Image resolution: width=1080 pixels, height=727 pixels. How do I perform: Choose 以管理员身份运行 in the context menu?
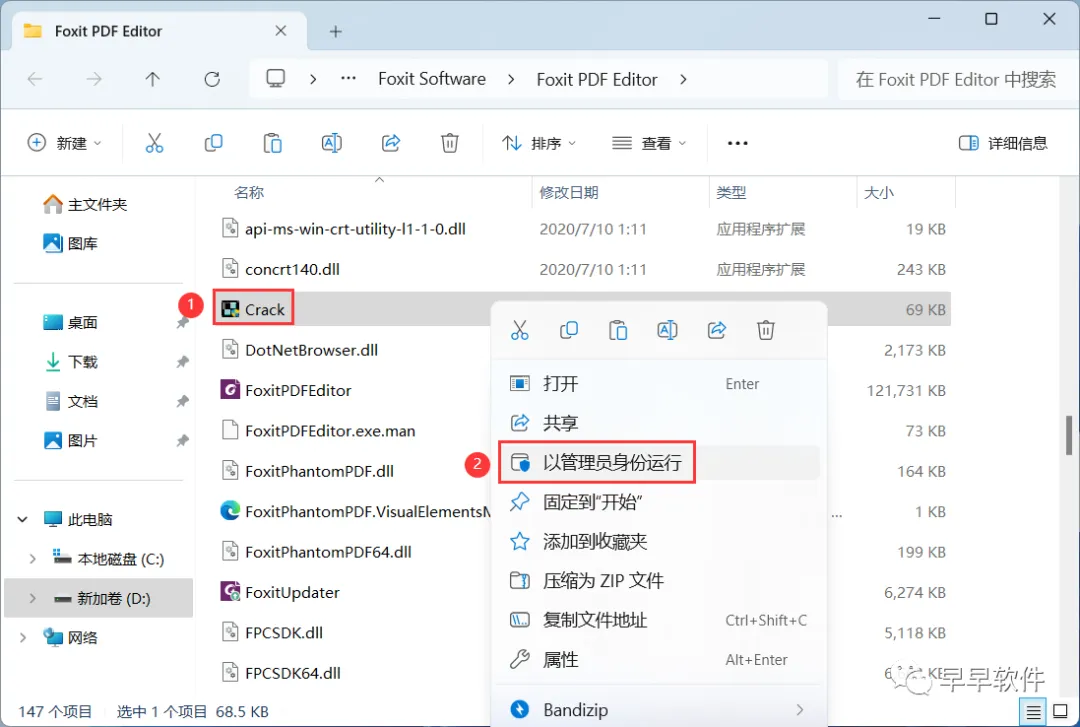coord(658,462)
